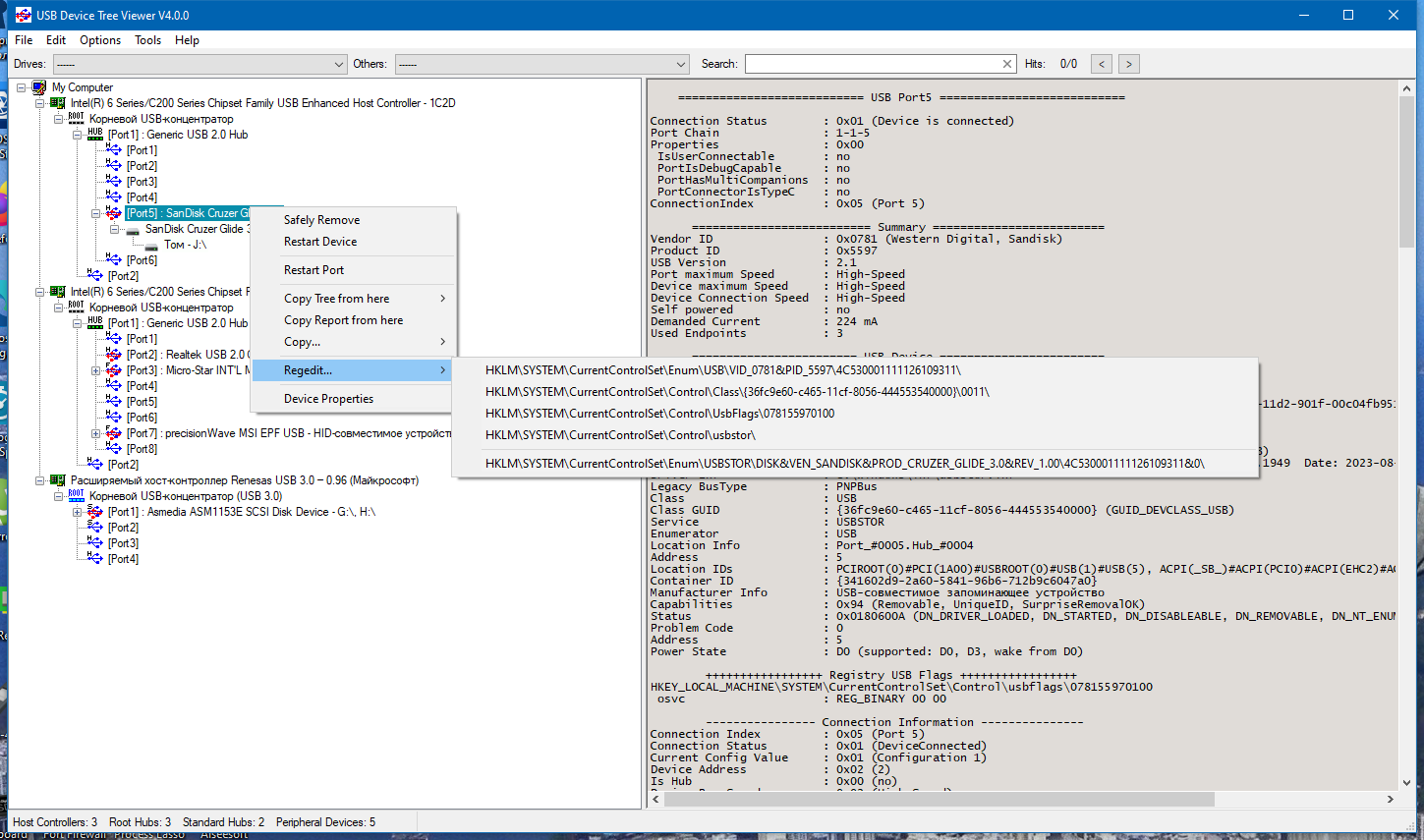Collapse the Port5 SanDisk Cruzer node
The width and height of the screenshot is (1424, 840).
96,213
